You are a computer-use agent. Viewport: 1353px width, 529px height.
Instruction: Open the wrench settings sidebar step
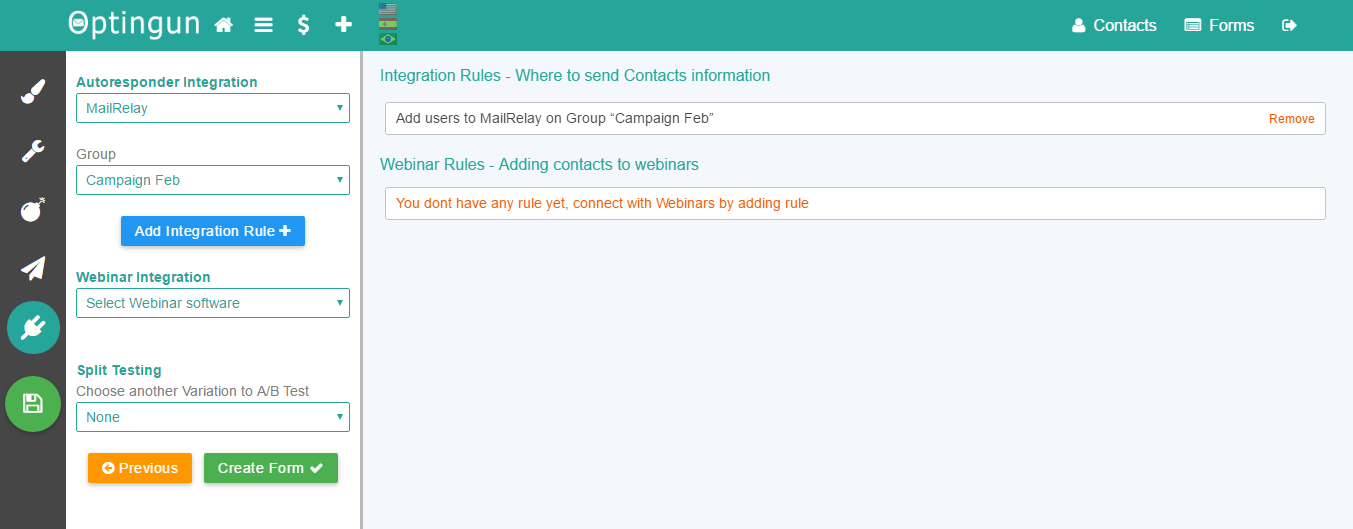pos(33,151)
